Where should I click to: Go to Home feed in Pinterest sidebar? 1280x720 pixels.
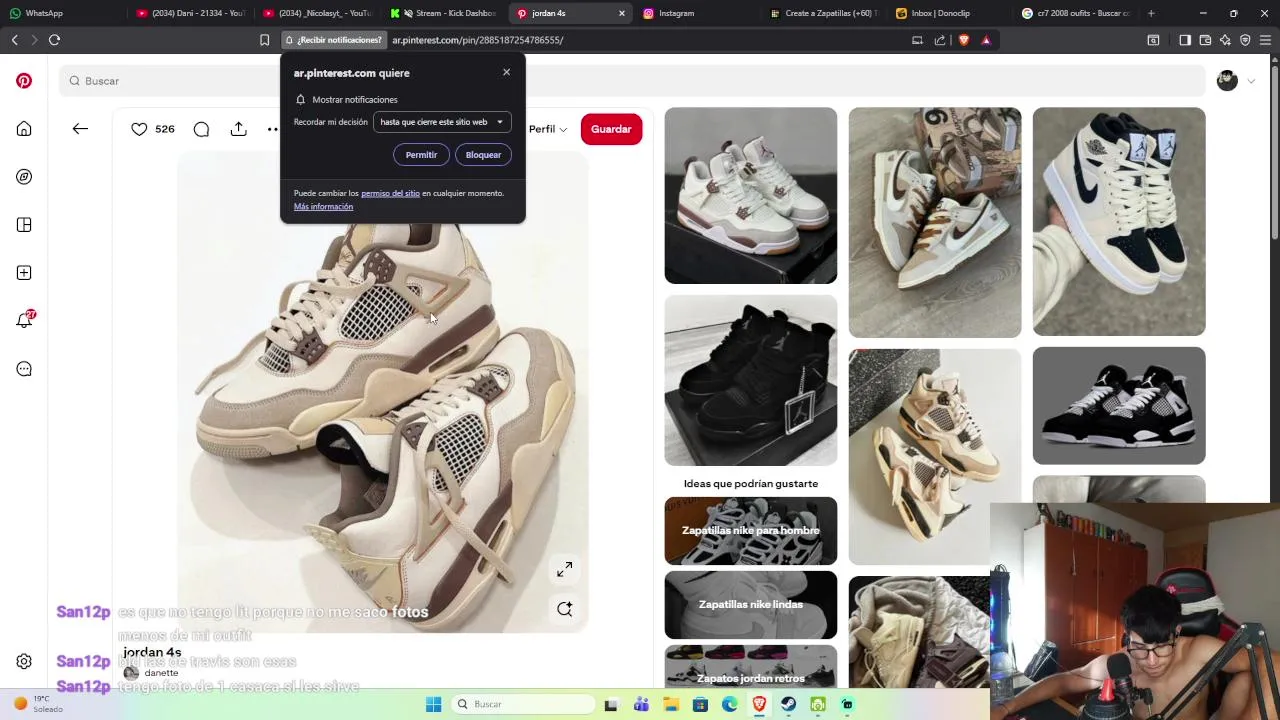click(24, 129)
